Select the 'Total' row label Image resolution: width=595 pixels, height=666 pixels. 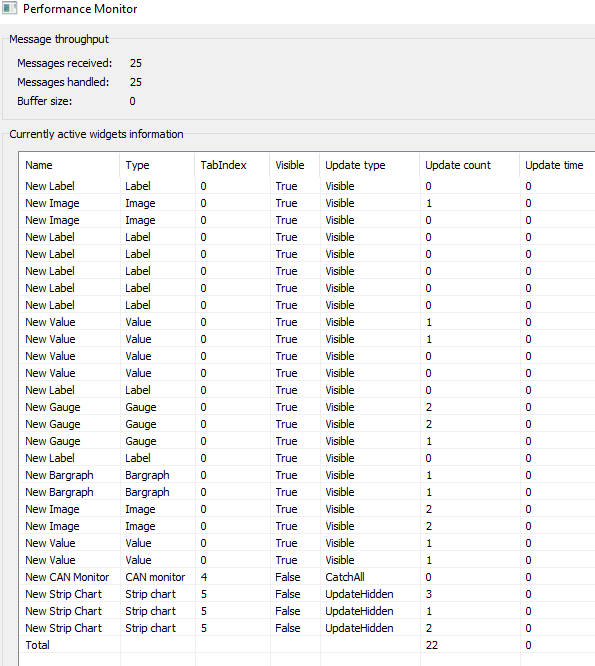pyautogui.click(x=37, y=645)
